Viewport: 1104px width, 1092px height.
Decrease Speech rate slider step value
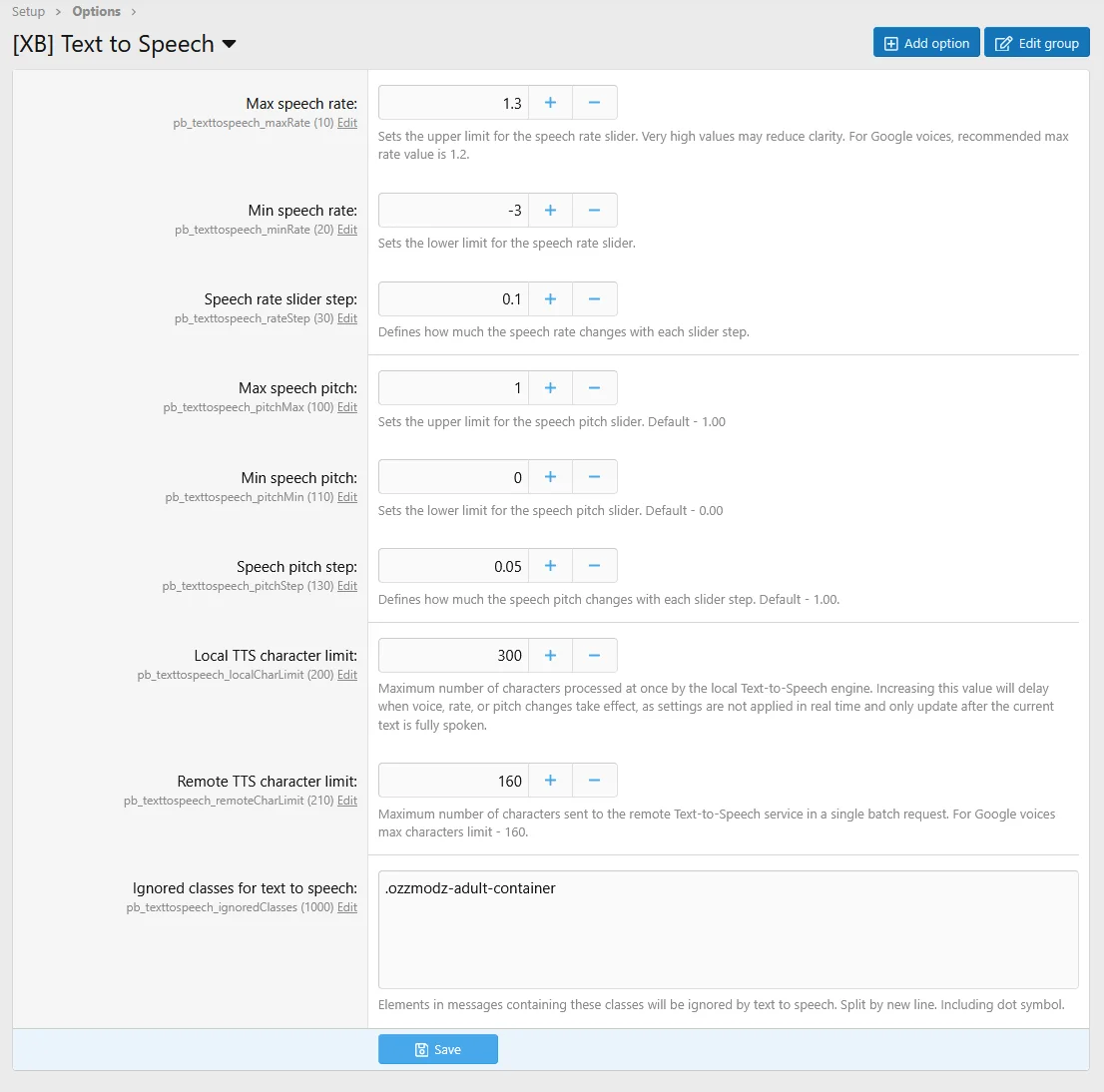594,298
